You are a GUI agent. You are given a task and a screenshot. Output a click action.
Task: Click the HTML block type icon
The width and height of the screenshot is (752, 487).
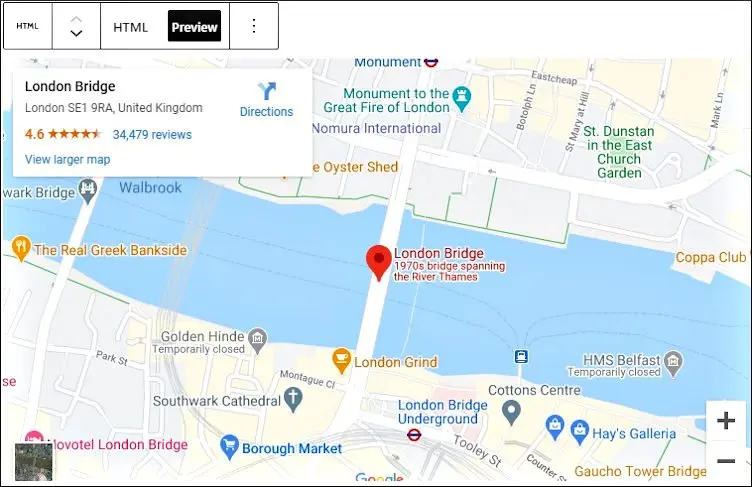point(27,26)
